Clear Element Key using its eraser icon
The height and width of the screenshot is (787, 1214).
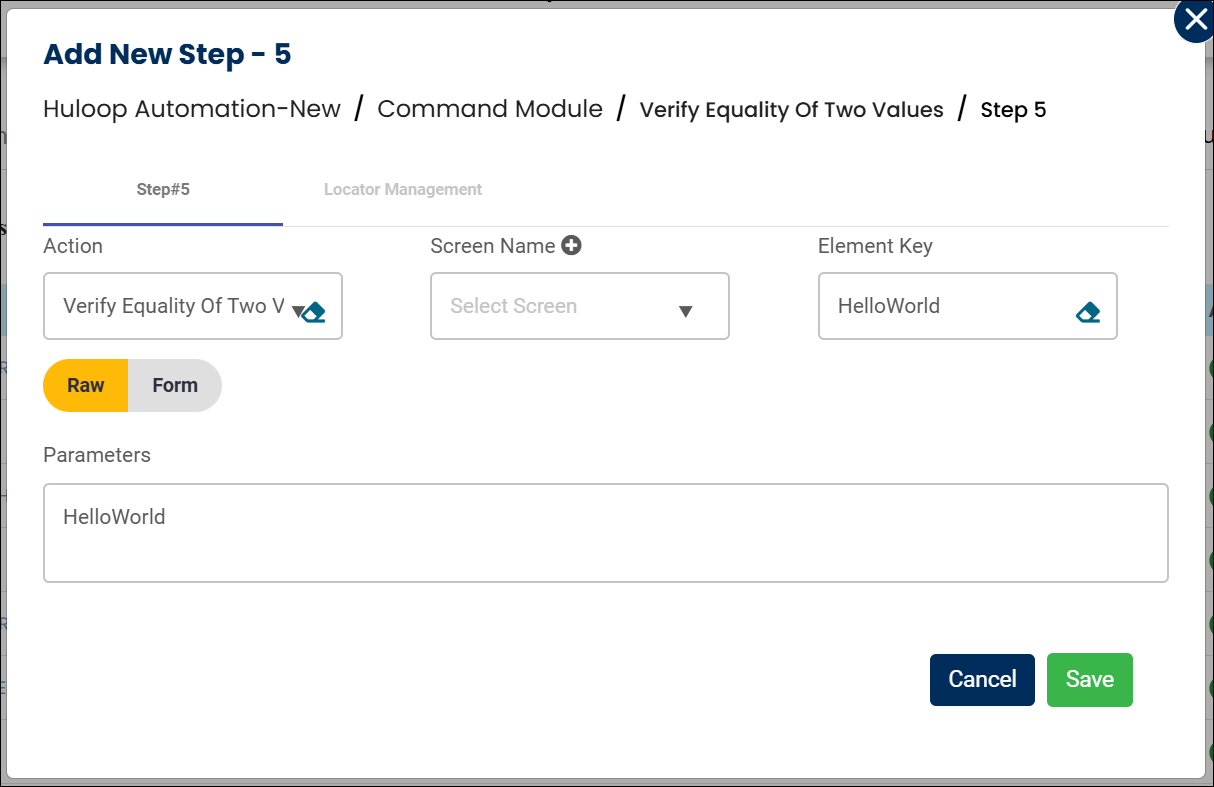[x=1088, y=312]
